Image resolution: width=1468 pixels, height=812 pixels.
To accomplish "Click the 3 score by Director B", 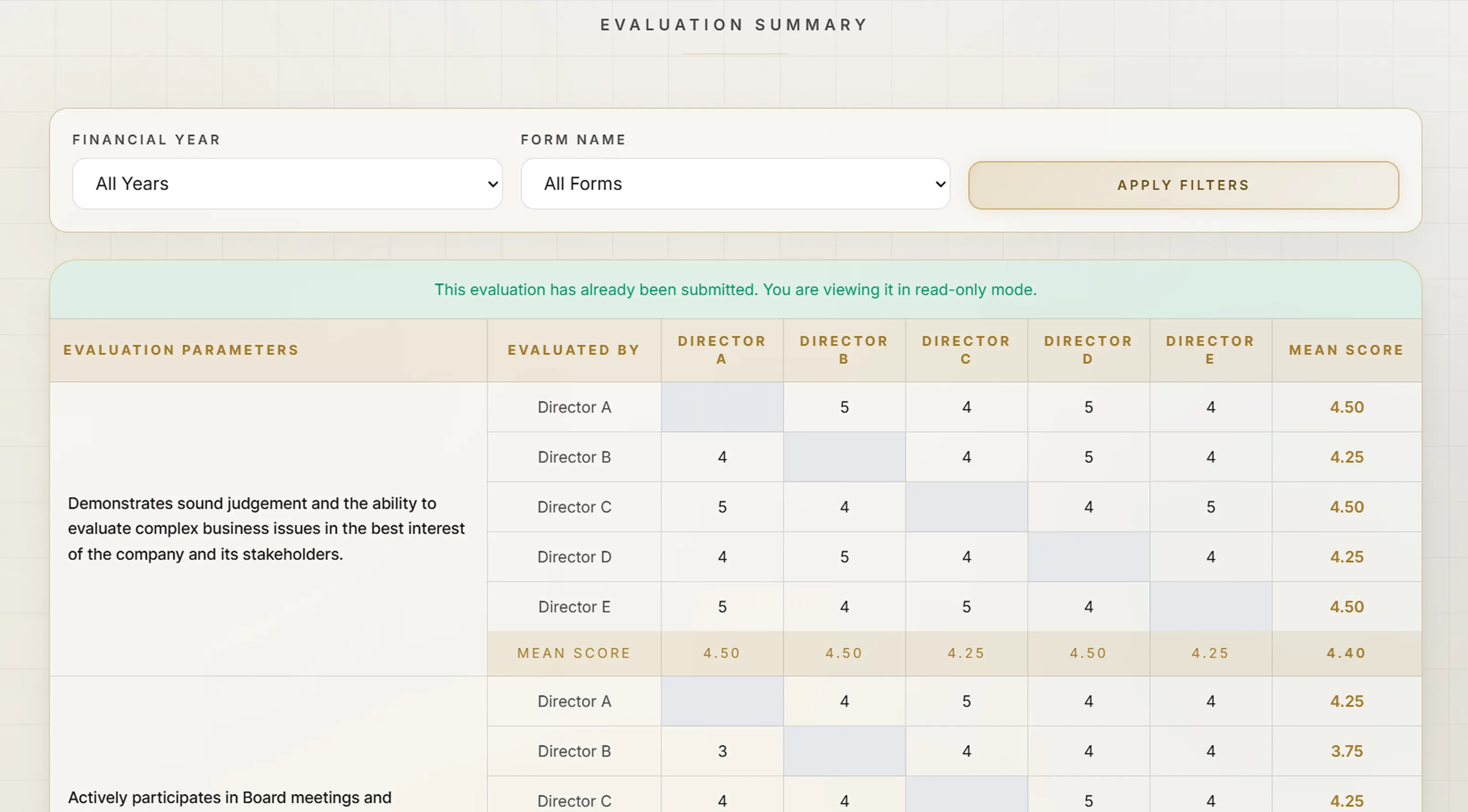I will coord(722,751).
